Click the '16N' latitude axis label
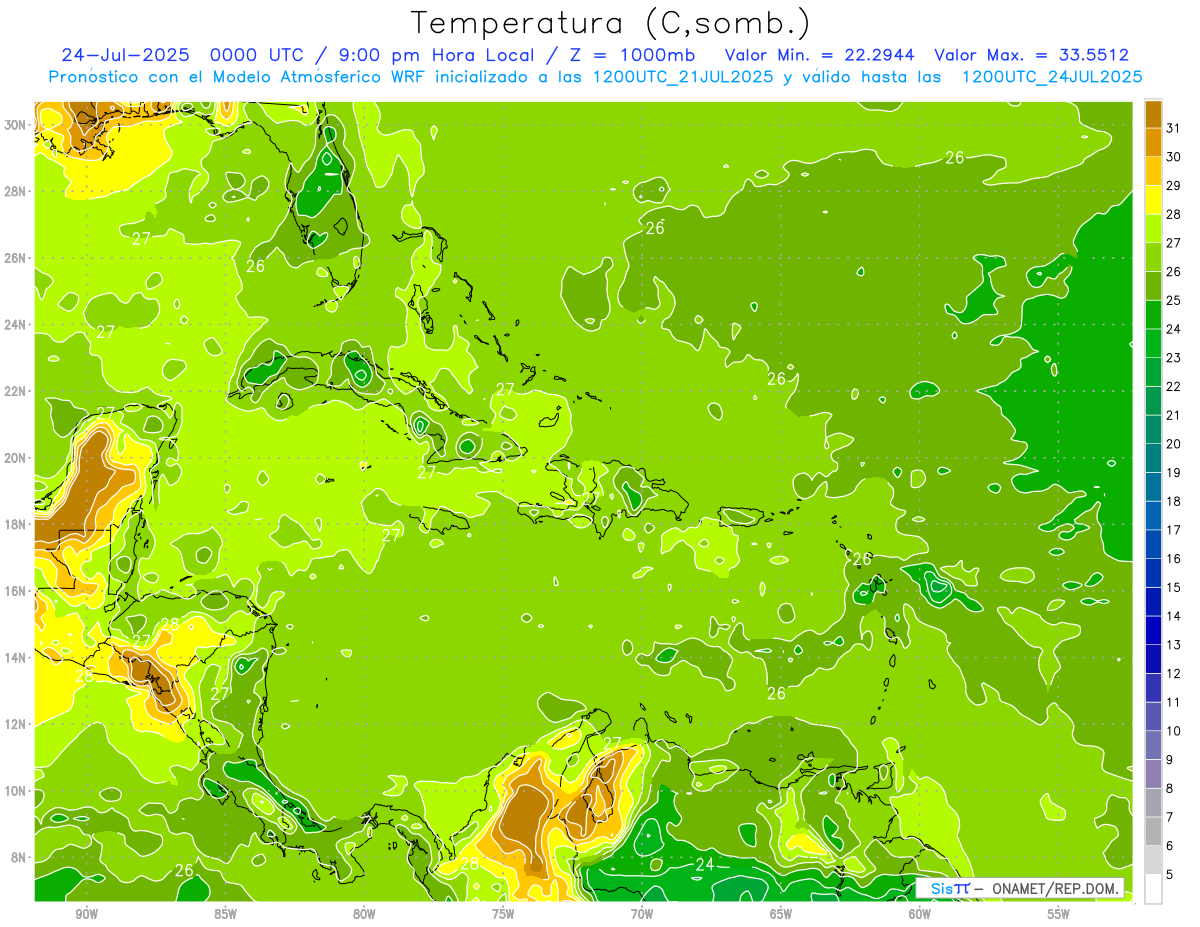Screen dimensions: 1200x927 [17, 591]
